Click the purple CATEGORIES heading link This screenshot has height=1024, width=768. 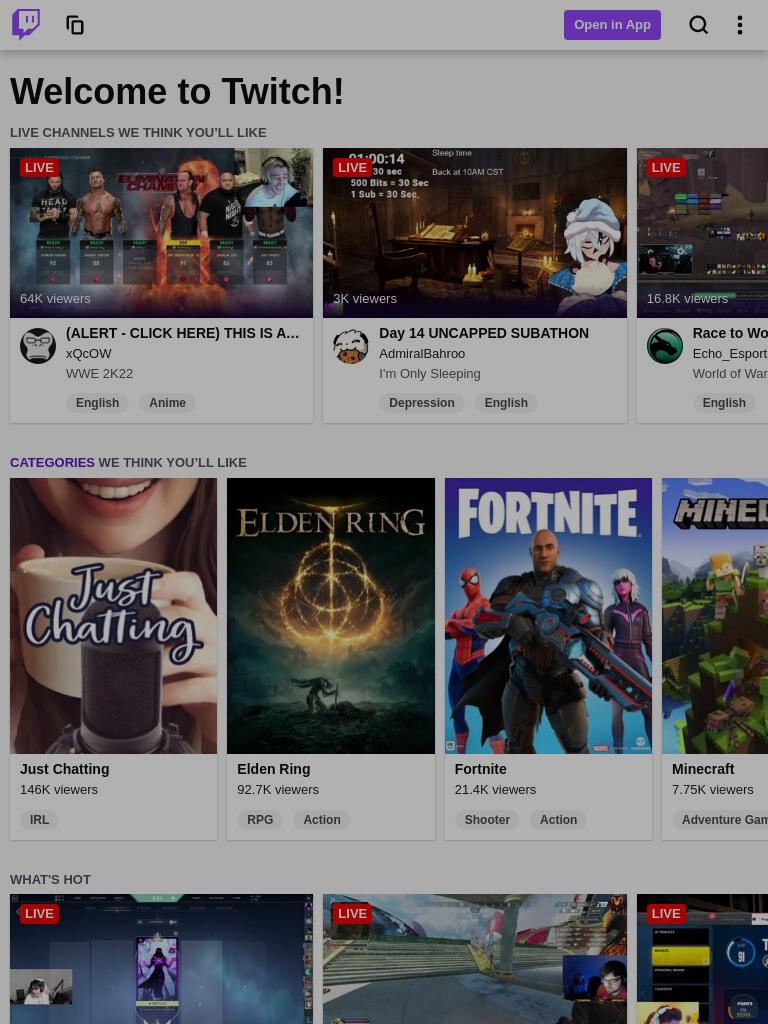[52, 462]
